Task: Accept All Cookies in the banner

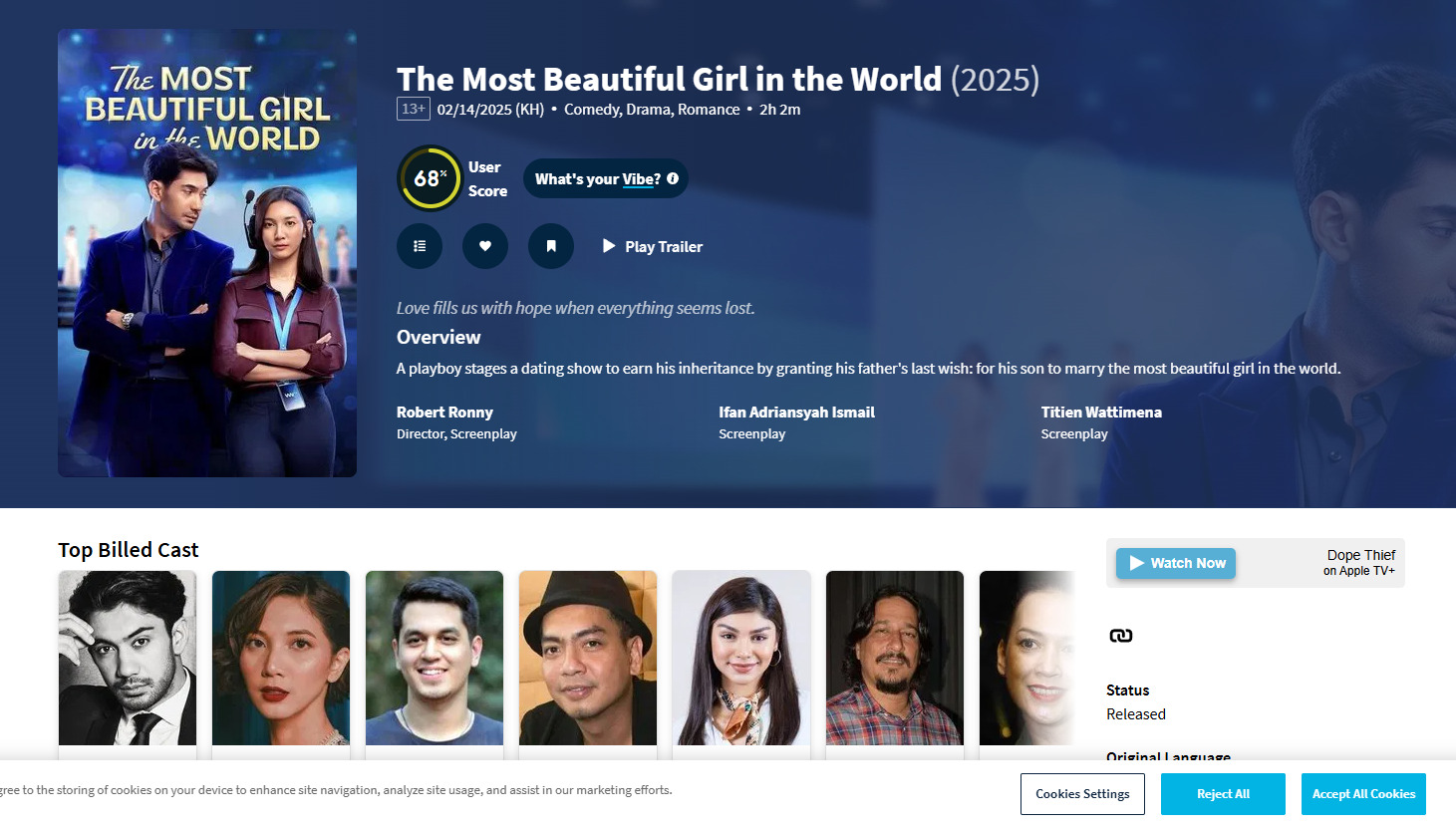Action: [x=1362, y=794]
